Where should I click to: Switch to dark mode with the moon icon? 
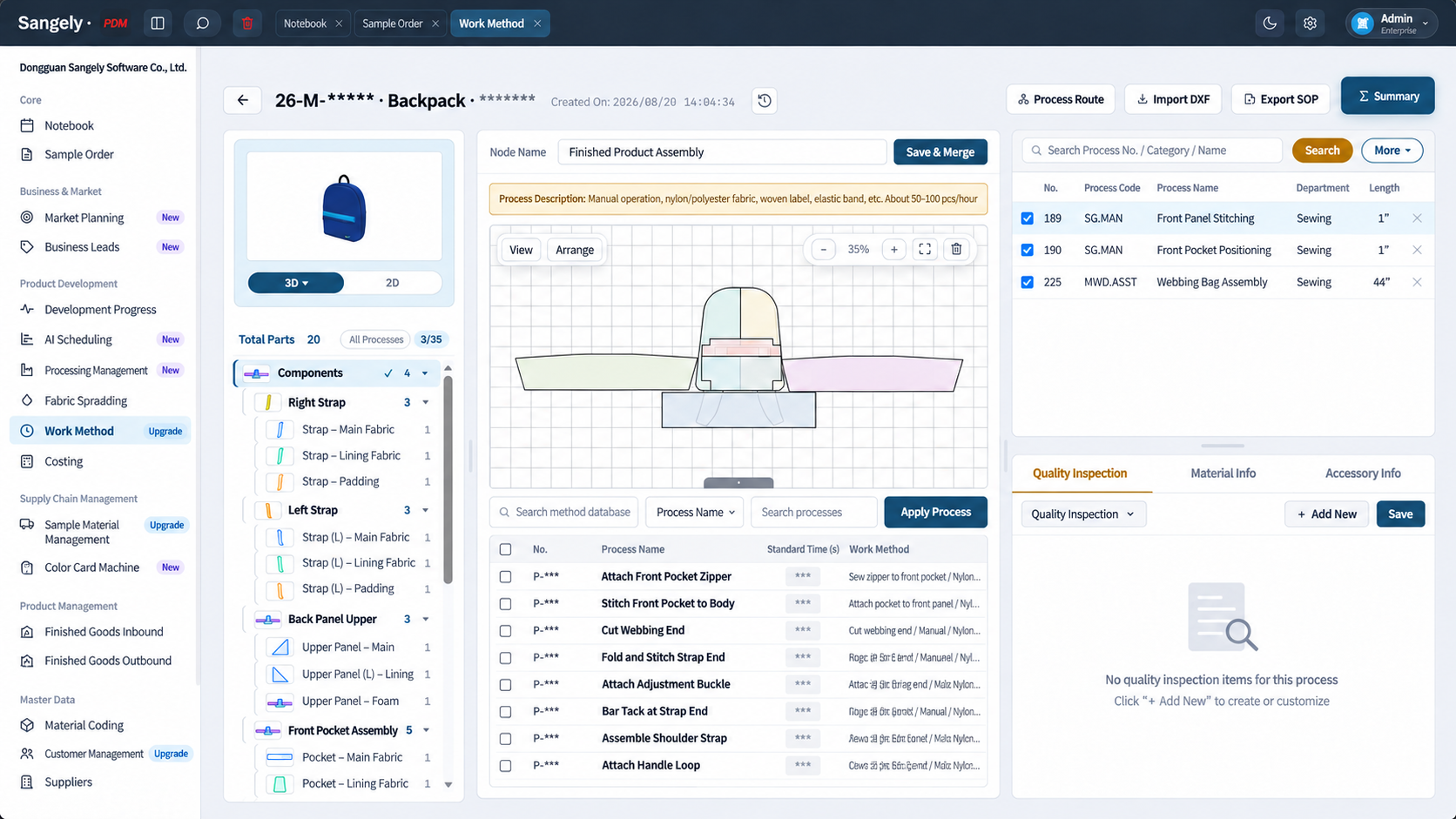(1270, 23)
